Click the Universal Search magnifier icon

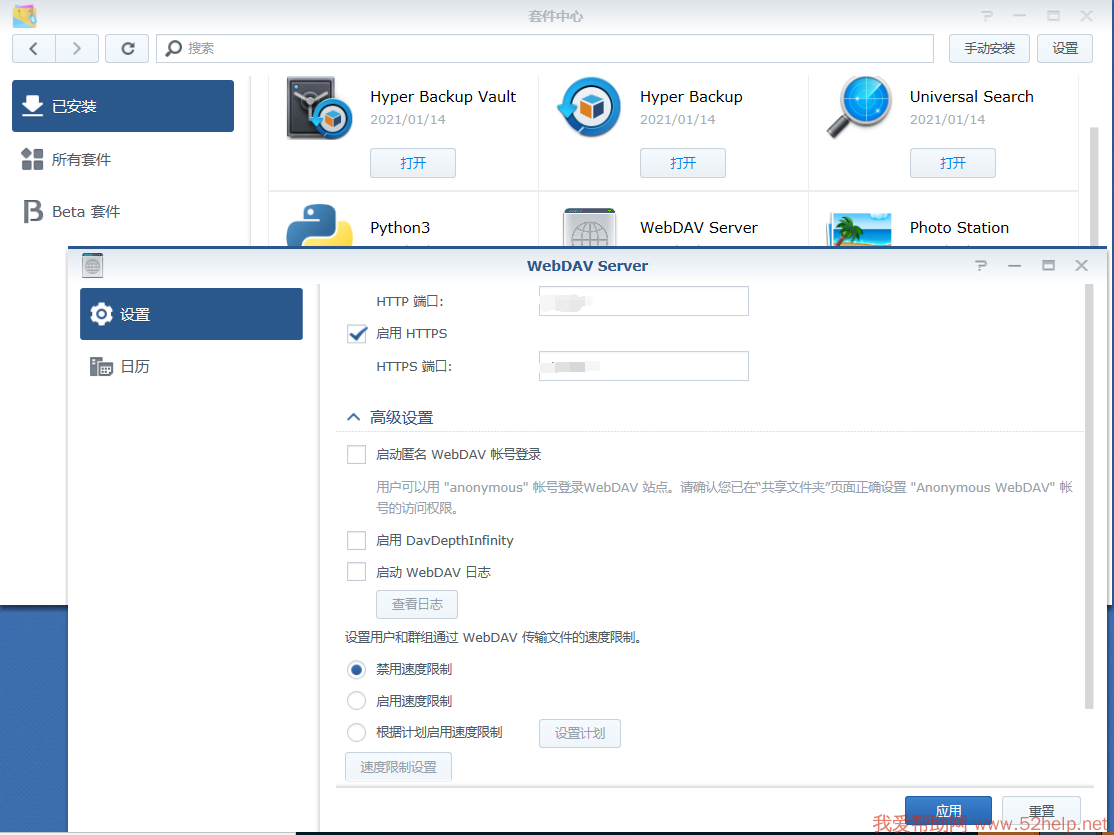(x=859, y=108)
